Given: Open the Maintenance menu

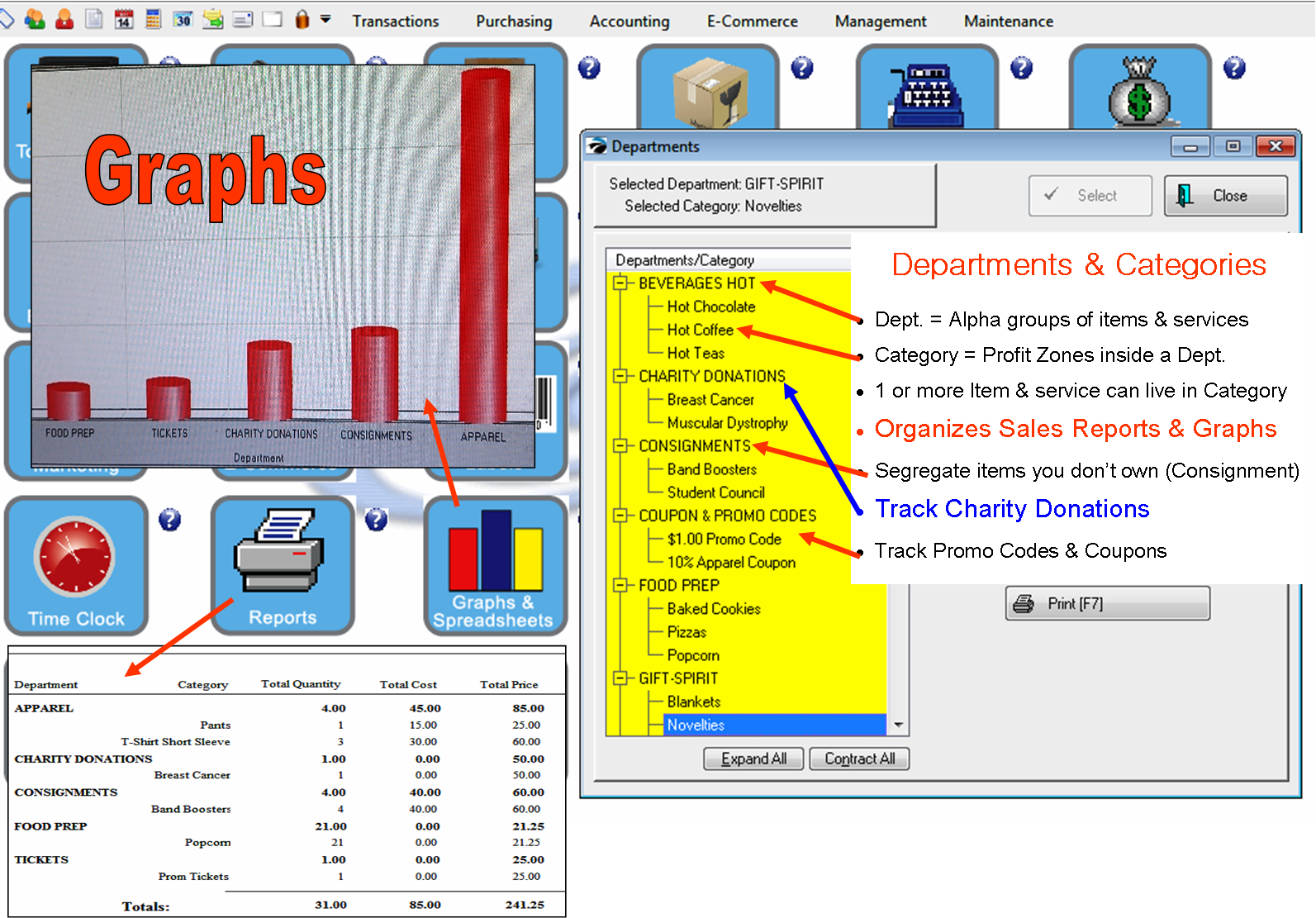Looking at the screenshot, I should point(1009,21).
